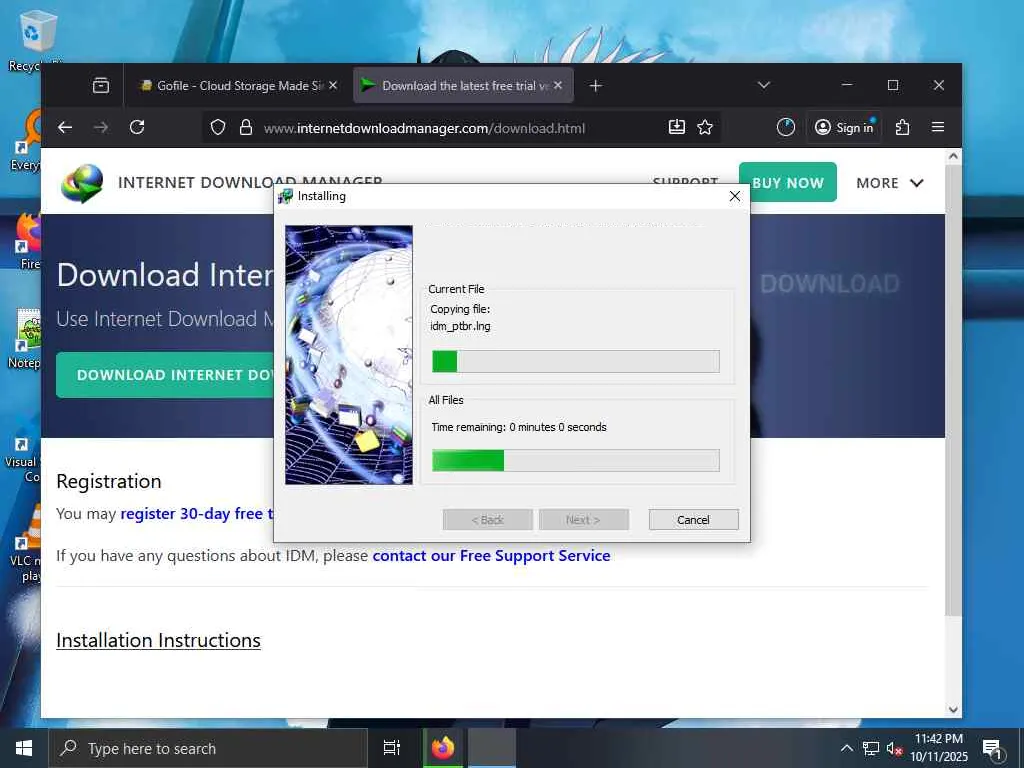Expand the MORE menu
Screen dimensions: 1024x768
890,183
